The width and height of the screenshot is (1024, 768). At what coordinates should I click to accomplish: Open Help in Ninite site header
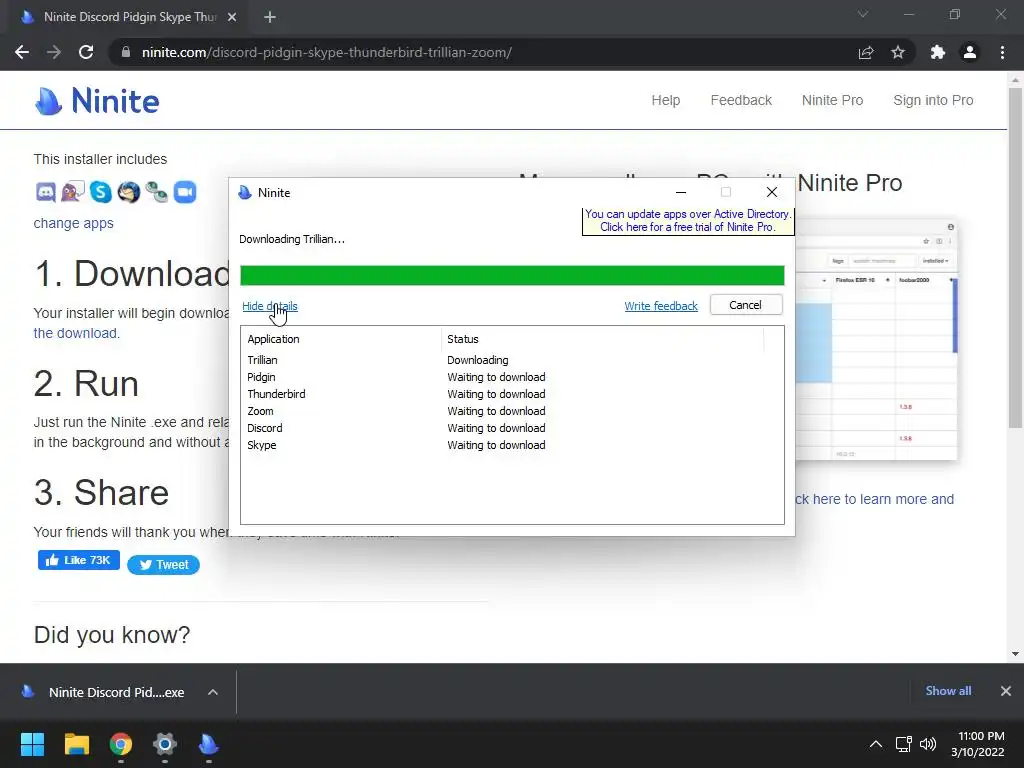[665, 100]
